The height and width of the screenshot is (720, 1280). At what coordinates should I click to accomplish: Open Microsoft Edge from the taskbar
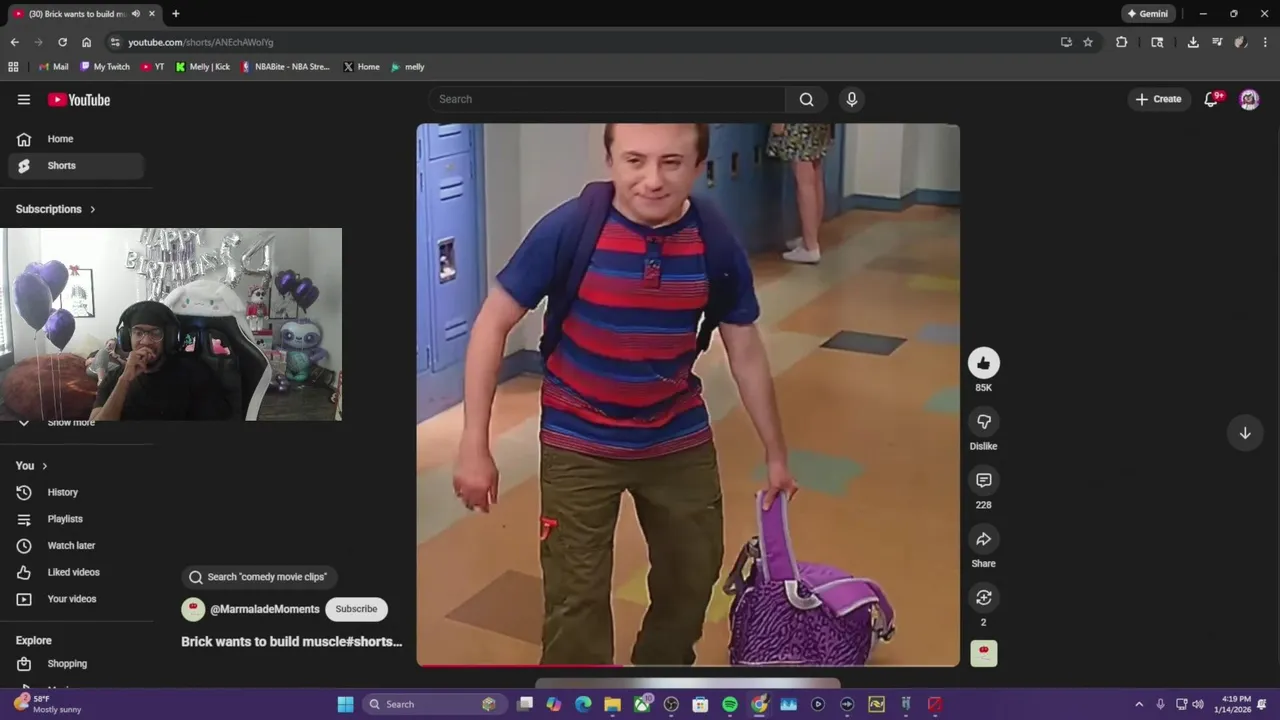click(x=583, y=704)
